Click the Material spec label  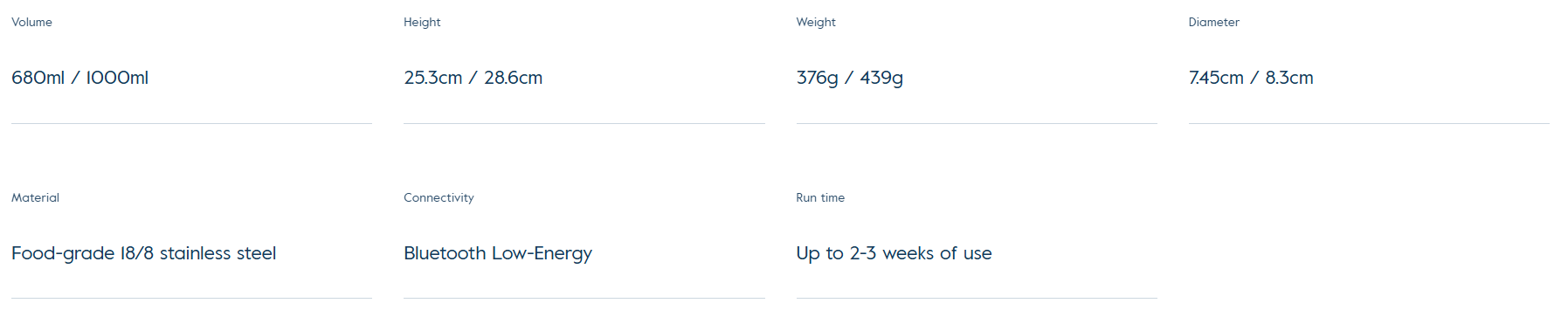point(35,197)
